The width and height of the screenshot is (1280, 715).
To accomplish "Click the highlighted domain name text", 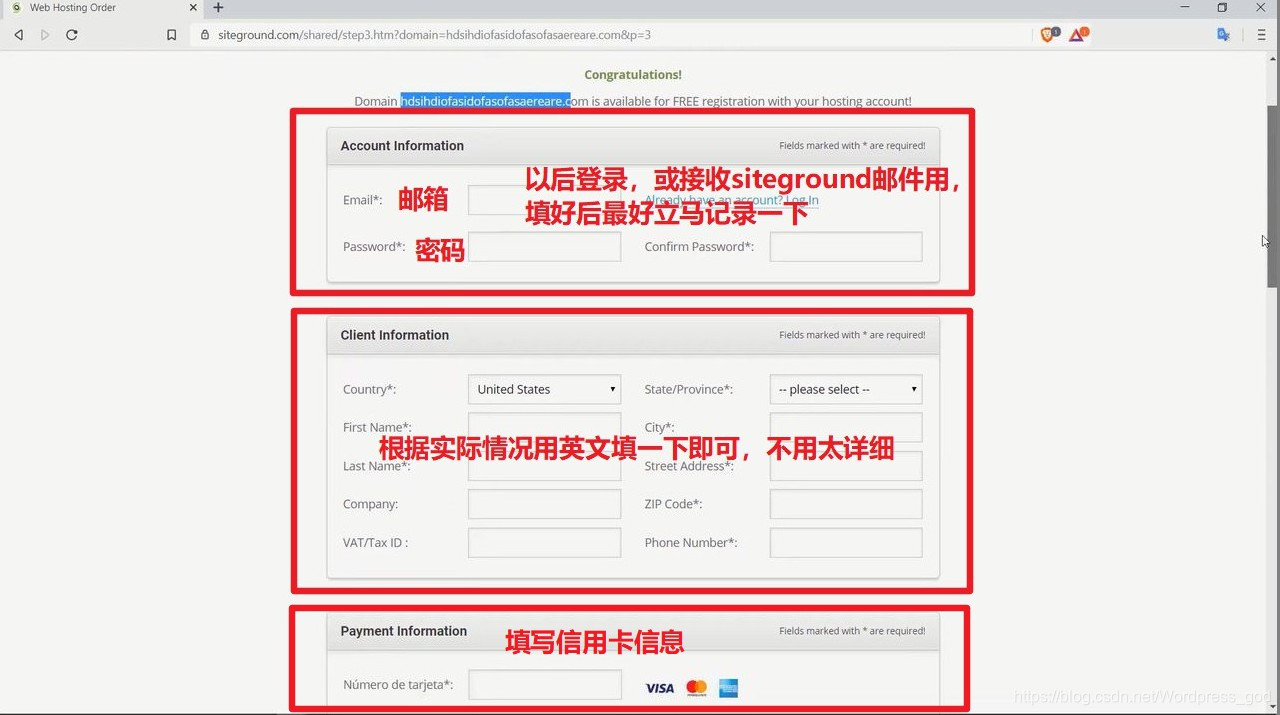I will pyautogui.click(x=485, y=101).
